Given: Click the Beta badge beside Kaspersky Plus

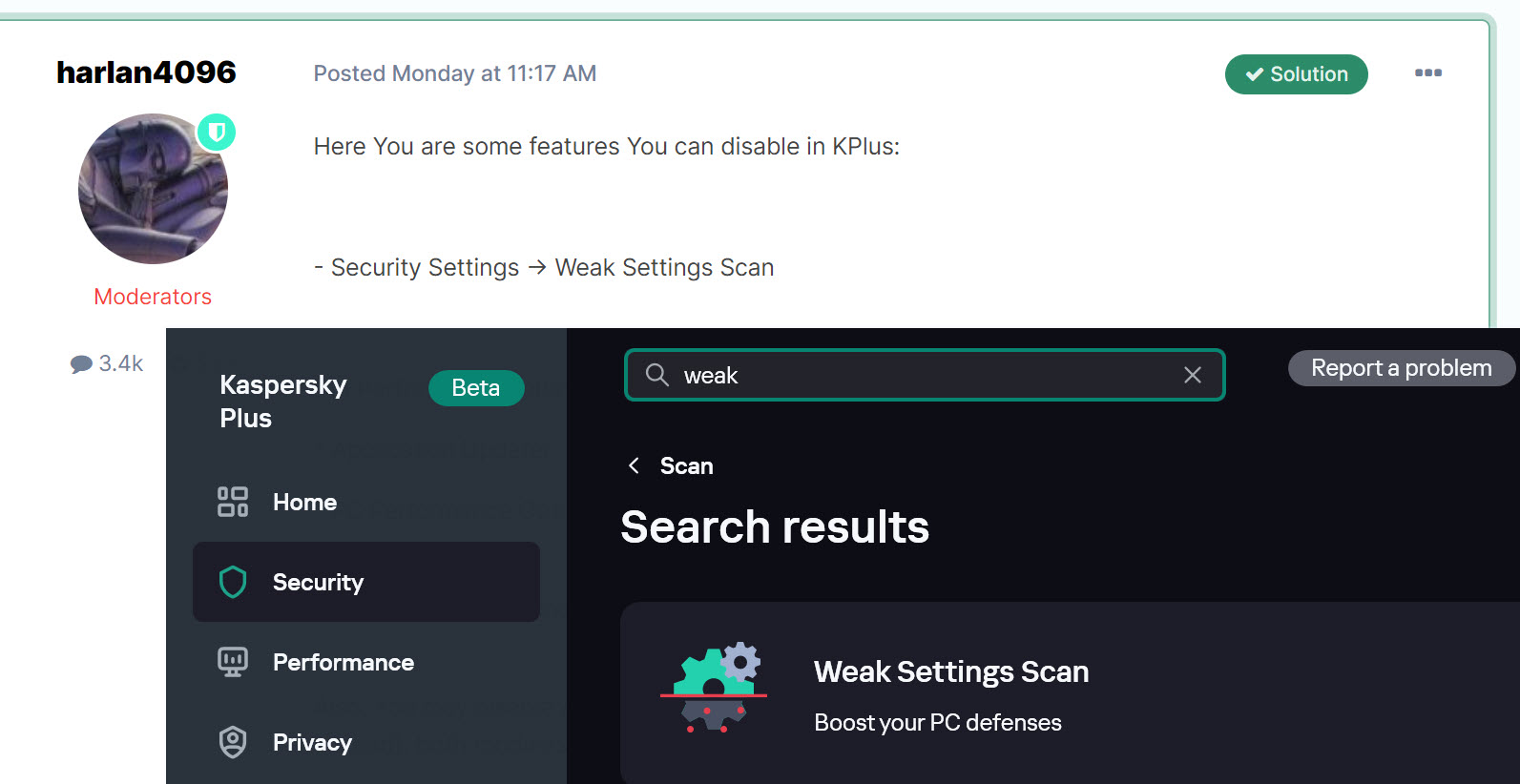Looking at the screenshot, I should click(x=475, y=388).
